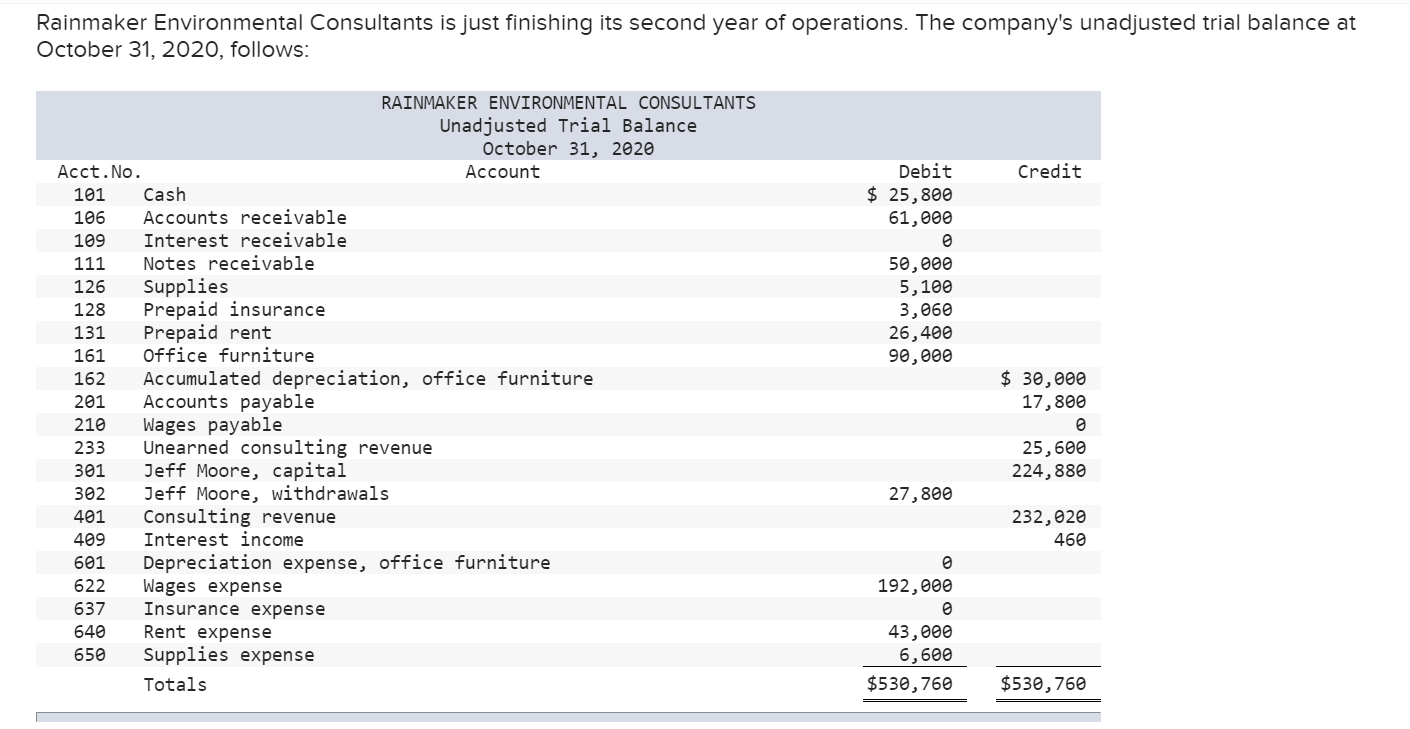
Task: Click 'Notes receivable' account name
Action: point(229,263)
